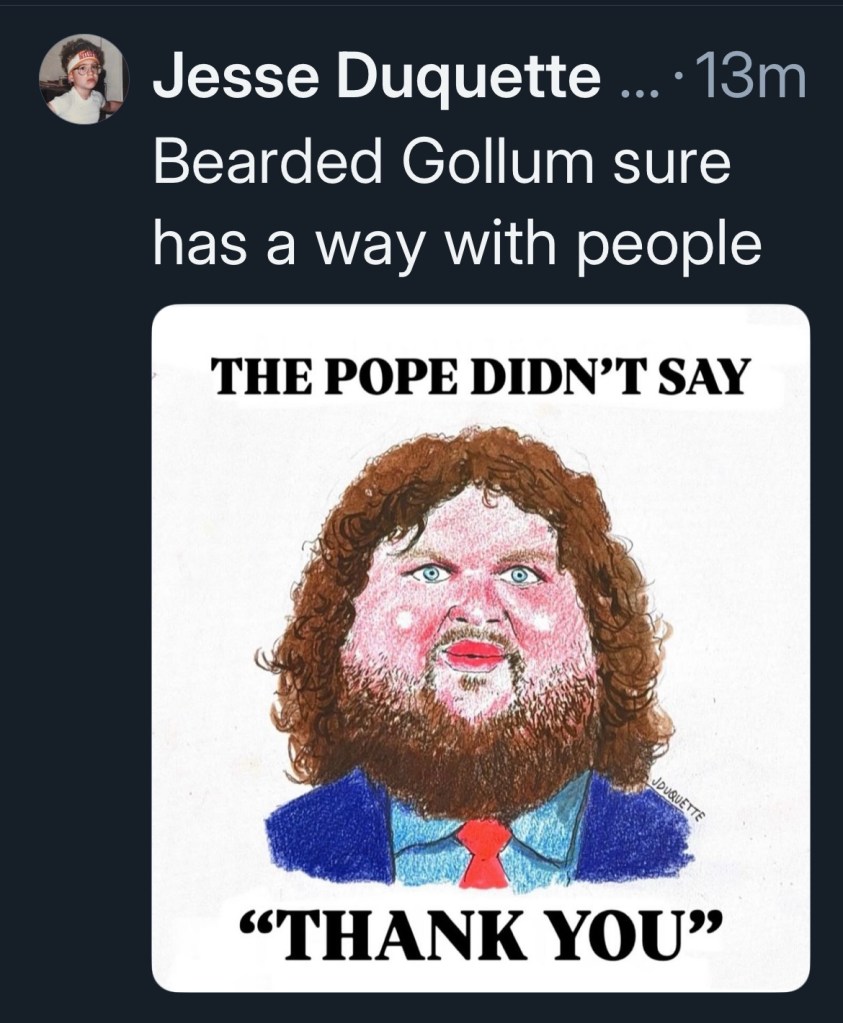The width and height of the screenshot is (843, 1023).
Task: Click the cartoon's right blue eye
Action: coord(517,574)
